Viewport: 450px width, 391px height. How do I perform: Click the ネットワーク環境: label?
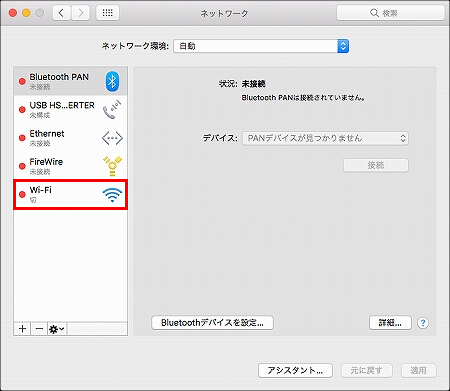(x=135, y=46)
